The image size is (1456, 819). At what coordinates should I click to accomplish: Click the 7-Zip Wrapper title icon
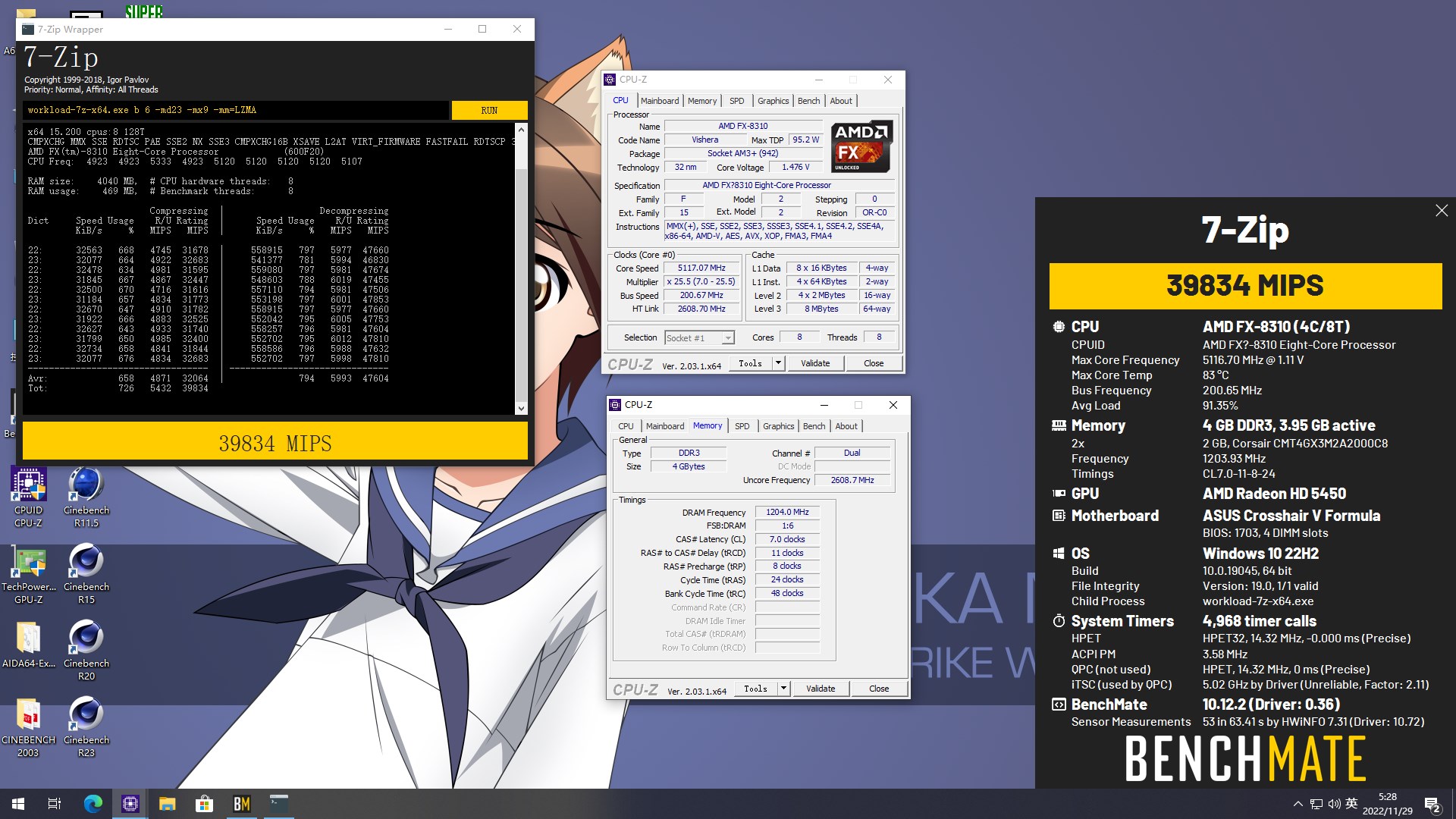click(x=28, y=30)
